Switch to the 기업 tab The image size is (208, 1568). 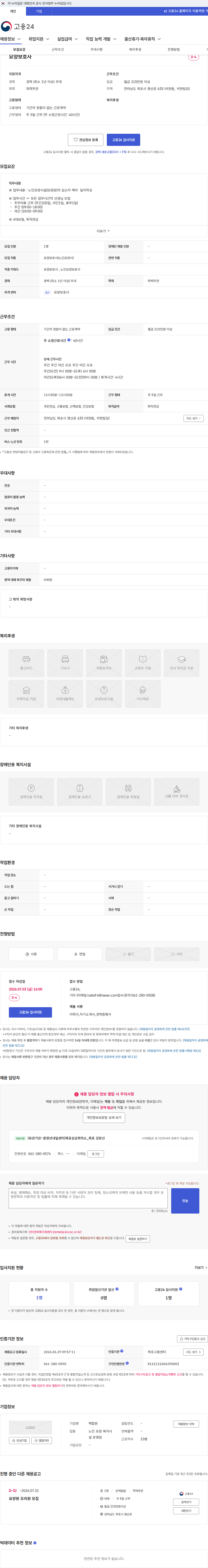point(39,11)
